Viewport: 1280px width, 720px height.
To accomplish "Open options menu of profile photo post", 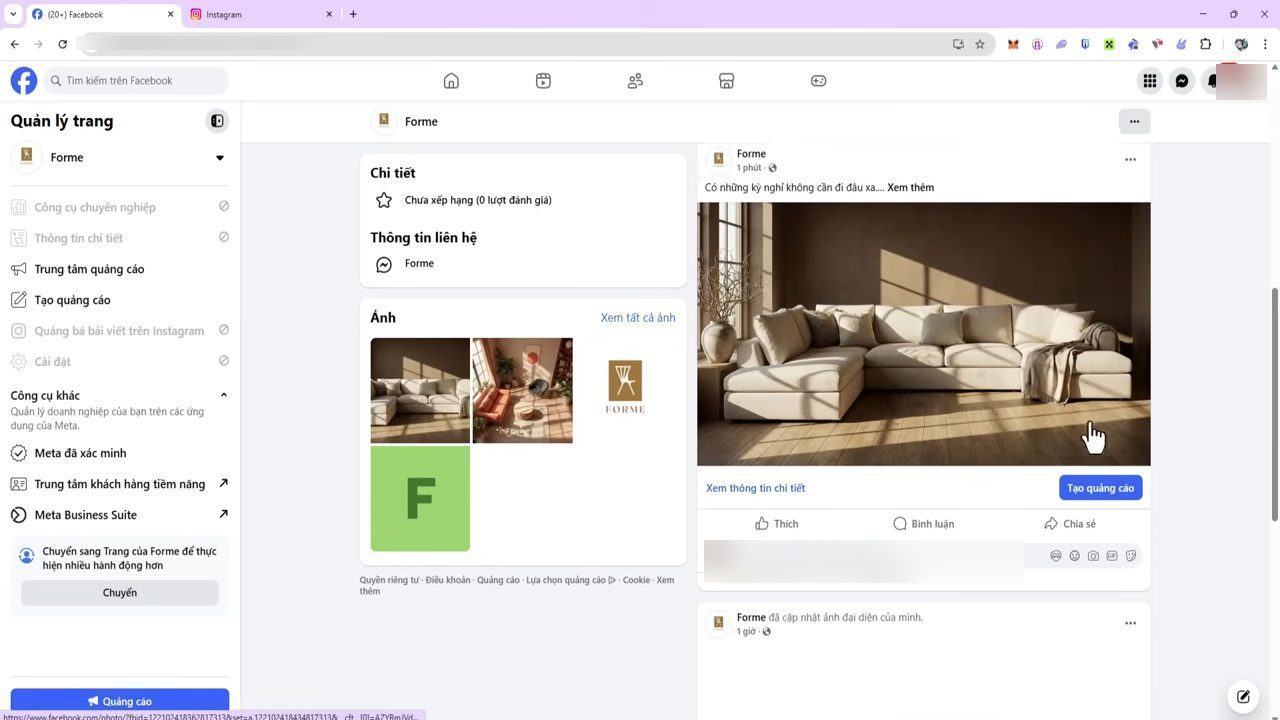I will tap(1130, 624).
